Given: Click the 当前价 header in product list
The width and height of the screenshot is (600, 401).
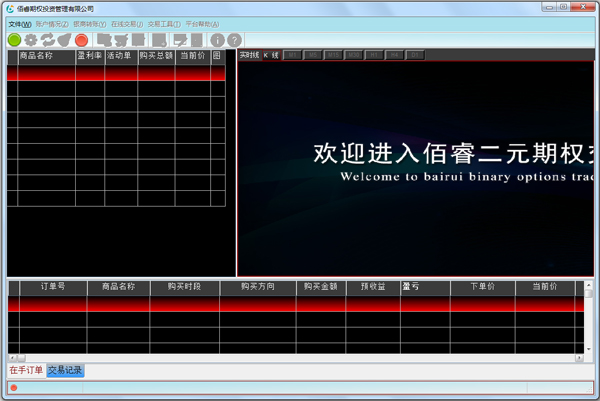Looking at the screenshot, I should (193, 56).
